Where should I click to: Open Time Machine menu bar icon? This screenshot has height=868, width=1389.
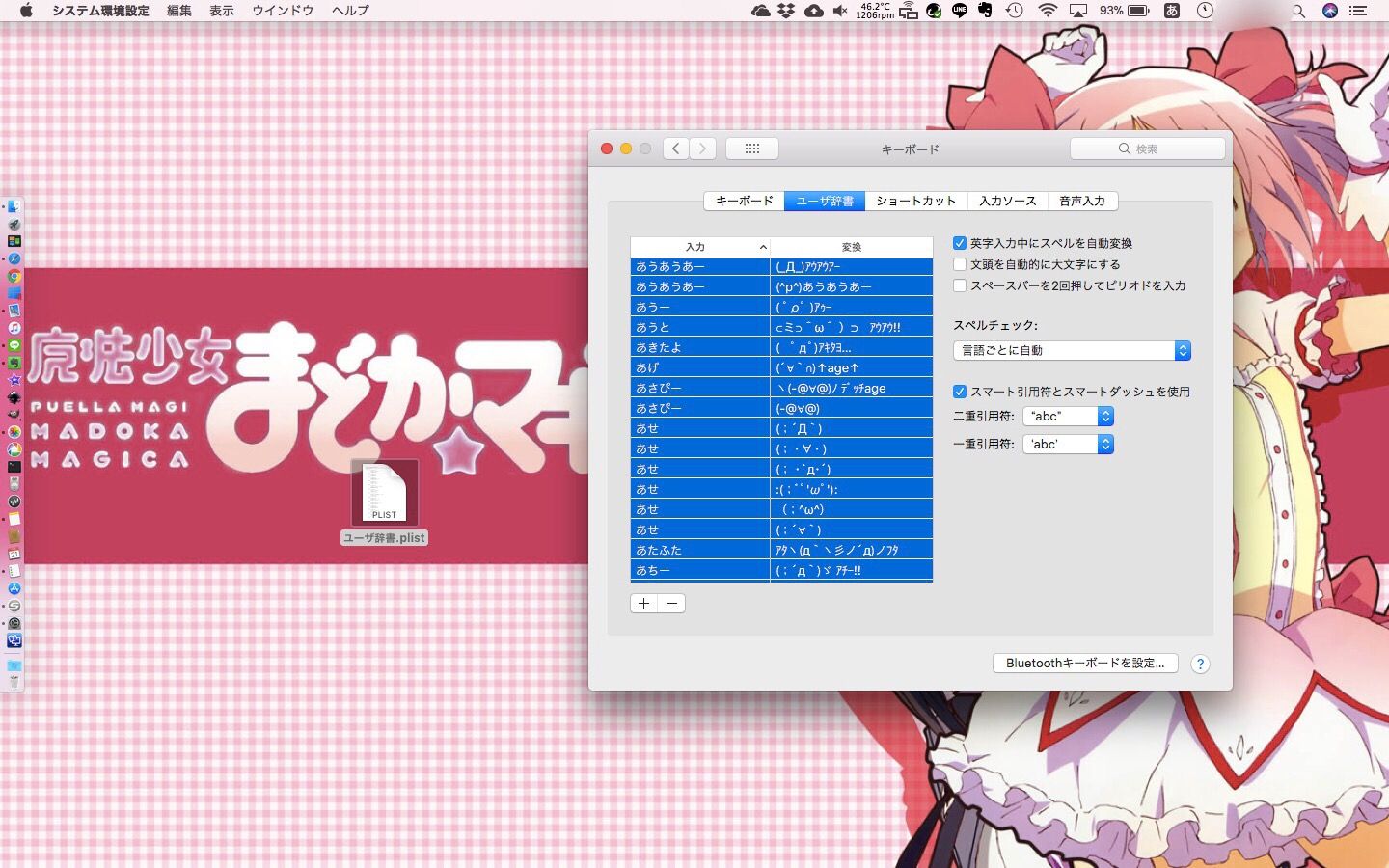coord(1015,11)
